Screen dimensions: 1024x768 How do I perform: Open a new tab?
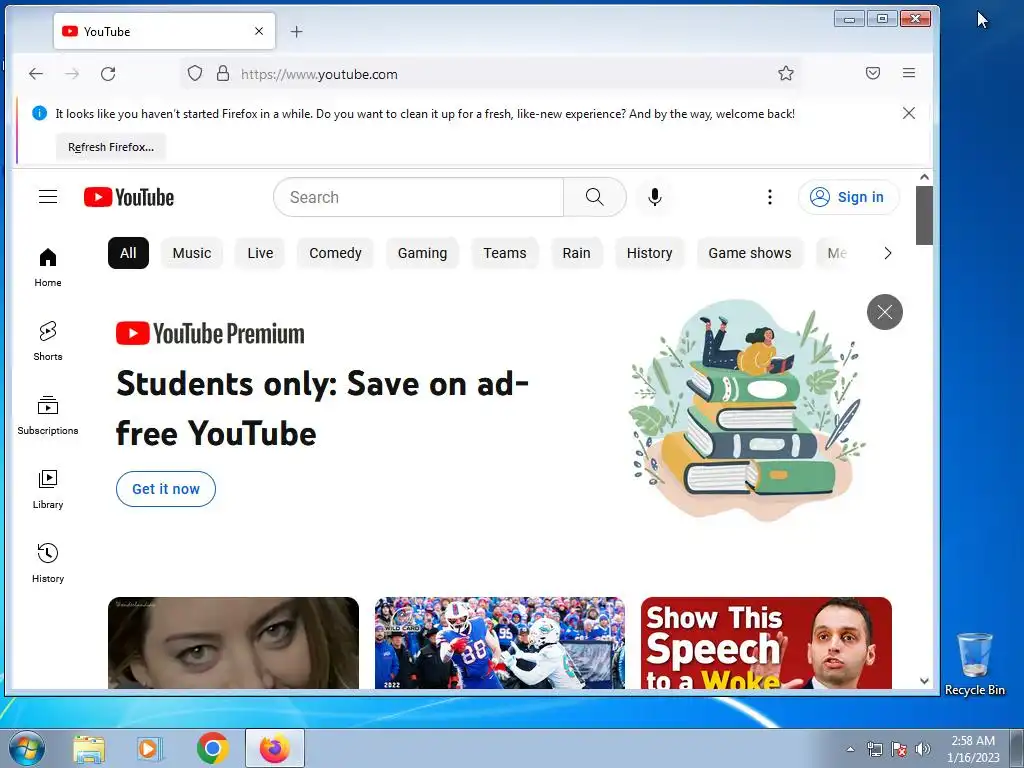point(296,31)
